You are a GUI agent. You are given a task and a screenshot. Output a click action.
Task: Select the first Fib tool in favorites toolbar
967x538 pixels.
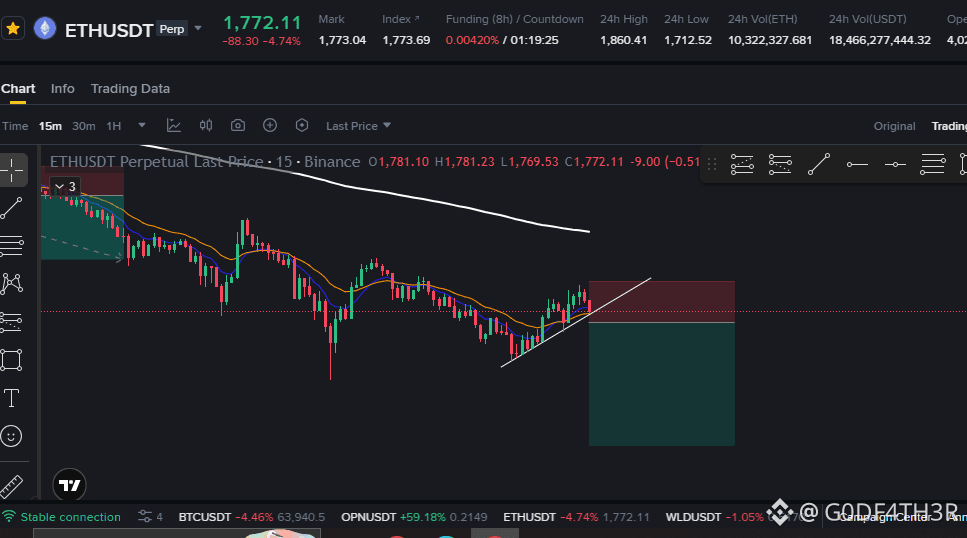pyautogui.click(x=742, y=164)
